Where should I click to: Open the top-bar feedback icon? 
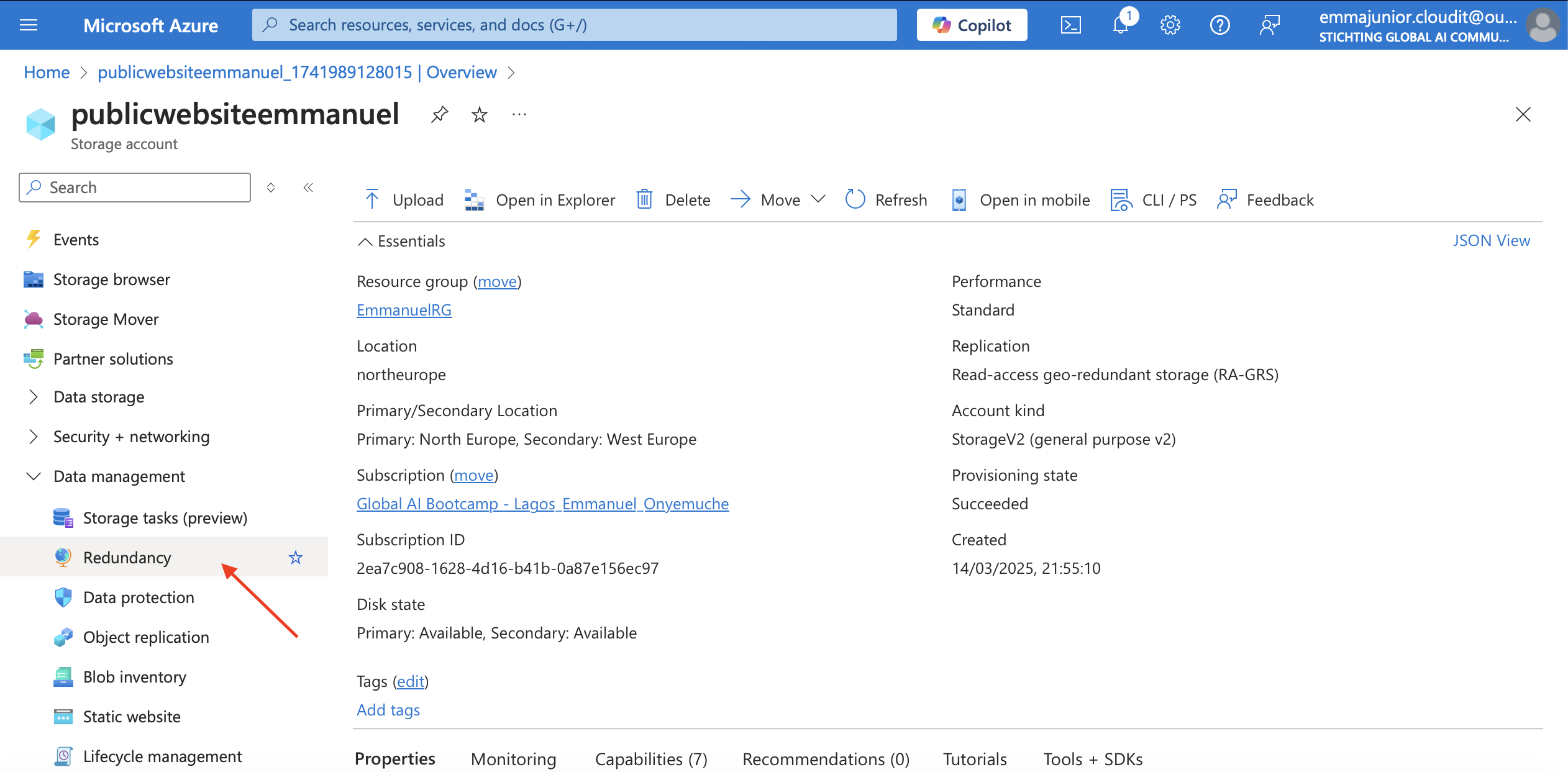[x=1269, y=25]
